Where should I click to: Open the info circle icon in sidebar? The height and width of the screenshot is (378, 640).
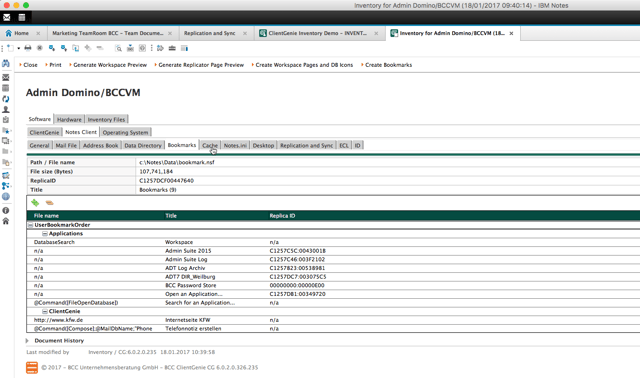pos(6,211)
